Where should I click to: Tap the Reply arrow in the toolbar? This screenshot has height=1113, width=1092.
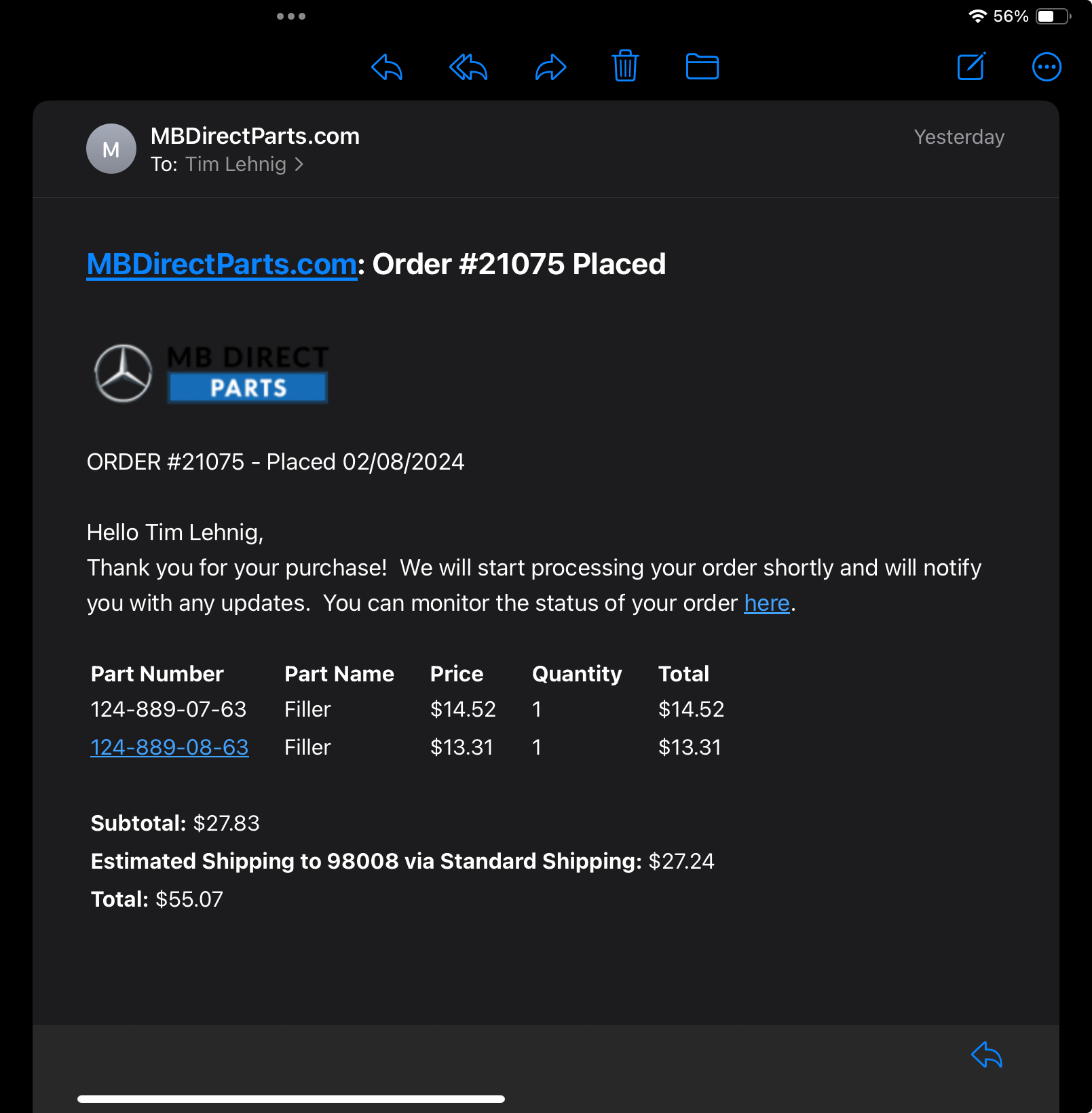click(387, 67)
